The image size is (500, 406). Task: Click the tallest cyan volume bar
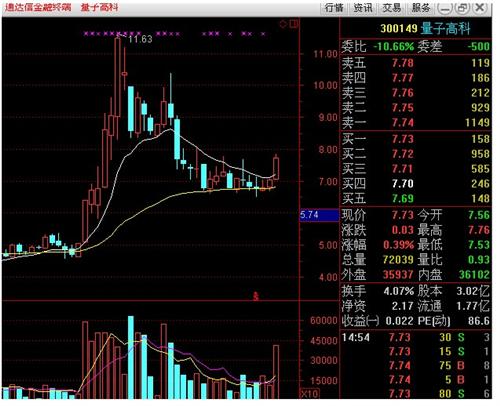(131, 357)
